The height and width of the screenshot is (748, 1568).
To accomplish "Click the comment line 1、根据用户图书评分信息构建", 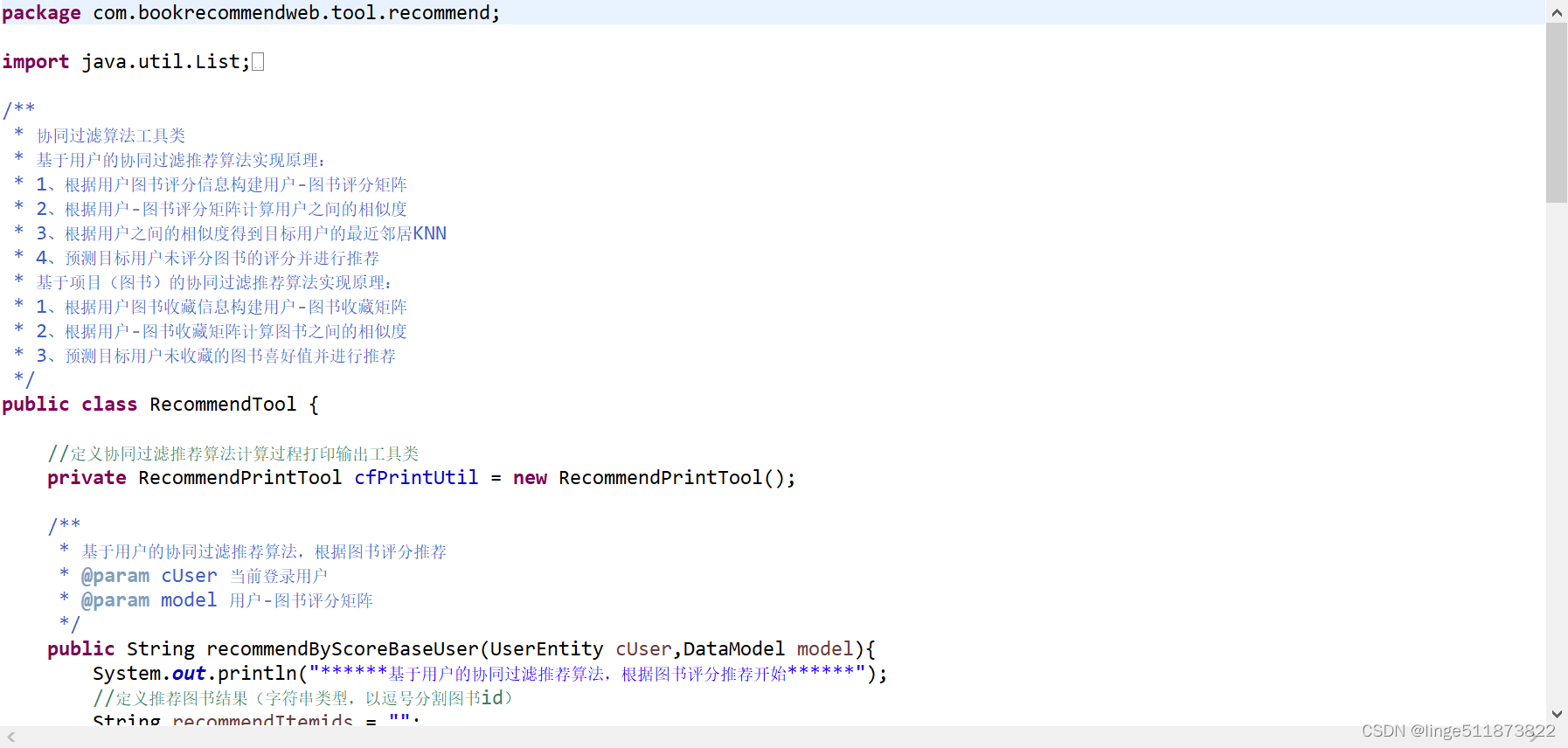I will (x=221, y=184).
